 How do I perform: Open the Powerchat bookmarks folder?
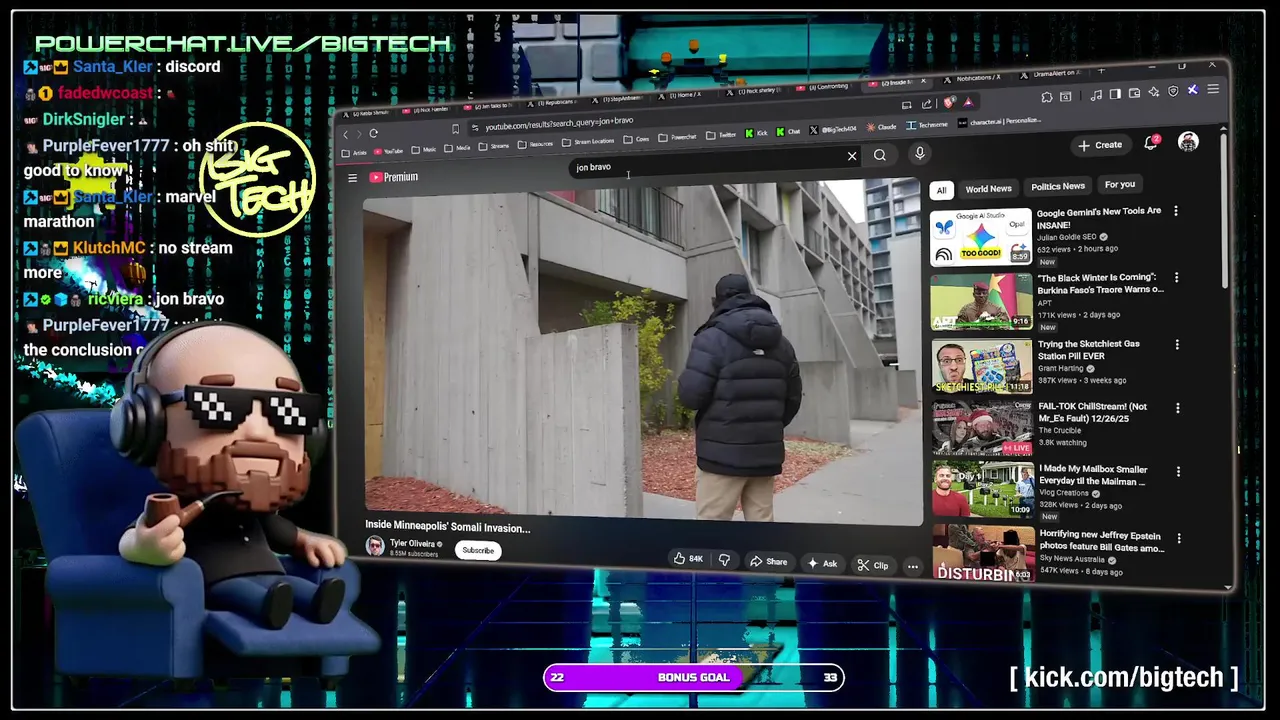(x=677, y=137)
